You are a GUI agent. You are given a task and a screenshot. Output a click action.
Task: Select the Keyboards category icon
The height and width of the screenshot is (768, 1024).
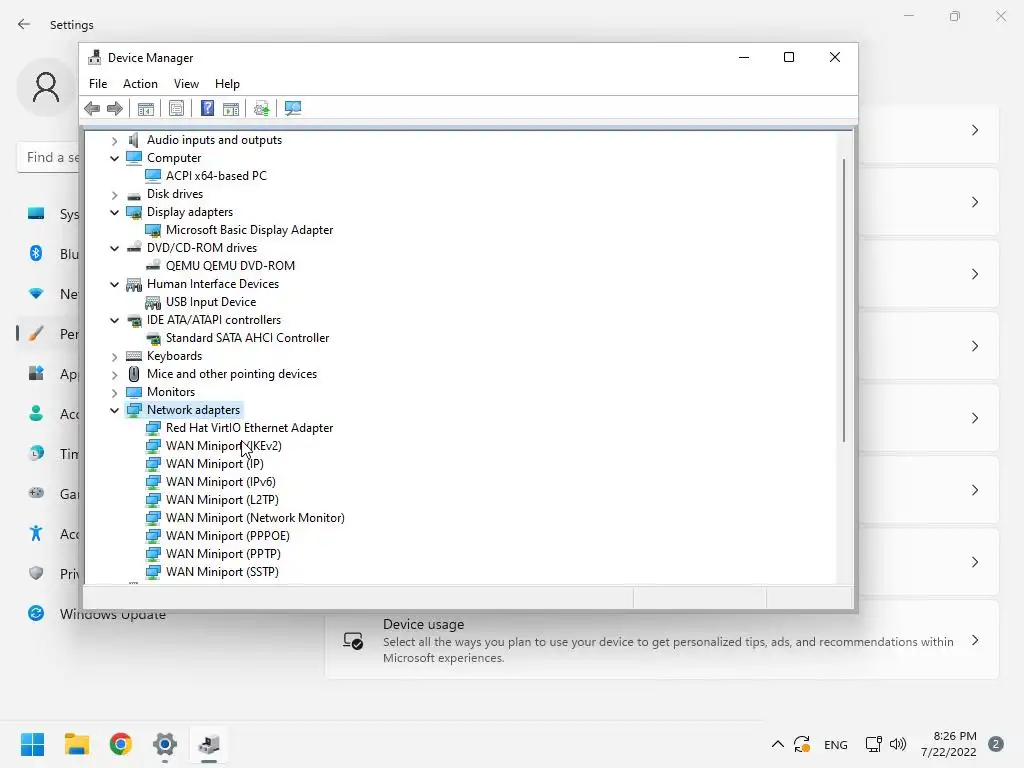pyautogui.click(x=134, y=356)
